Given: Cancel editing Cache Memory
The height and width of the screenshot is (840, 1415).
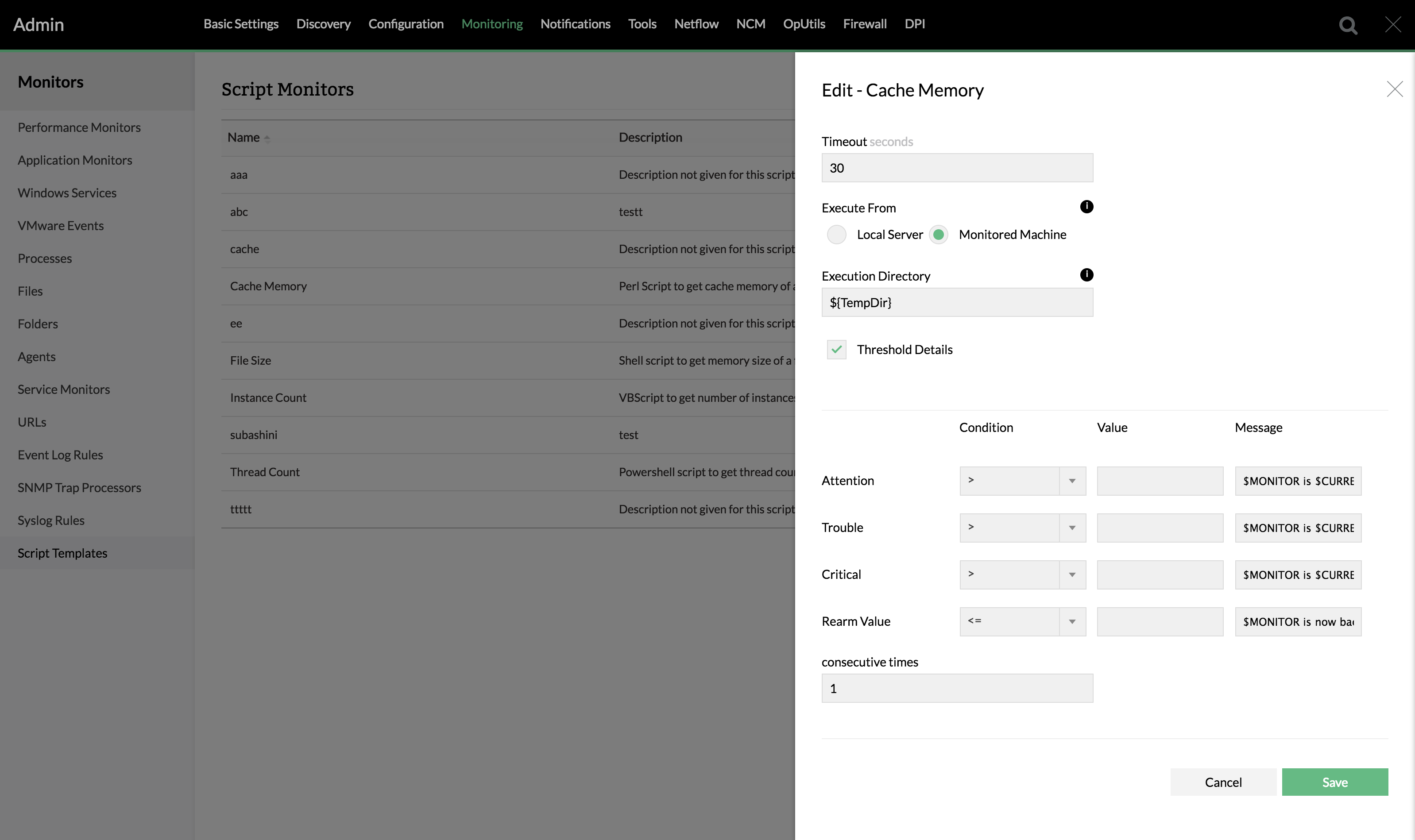Looking at the screenshot, I should pos(1223,782).
